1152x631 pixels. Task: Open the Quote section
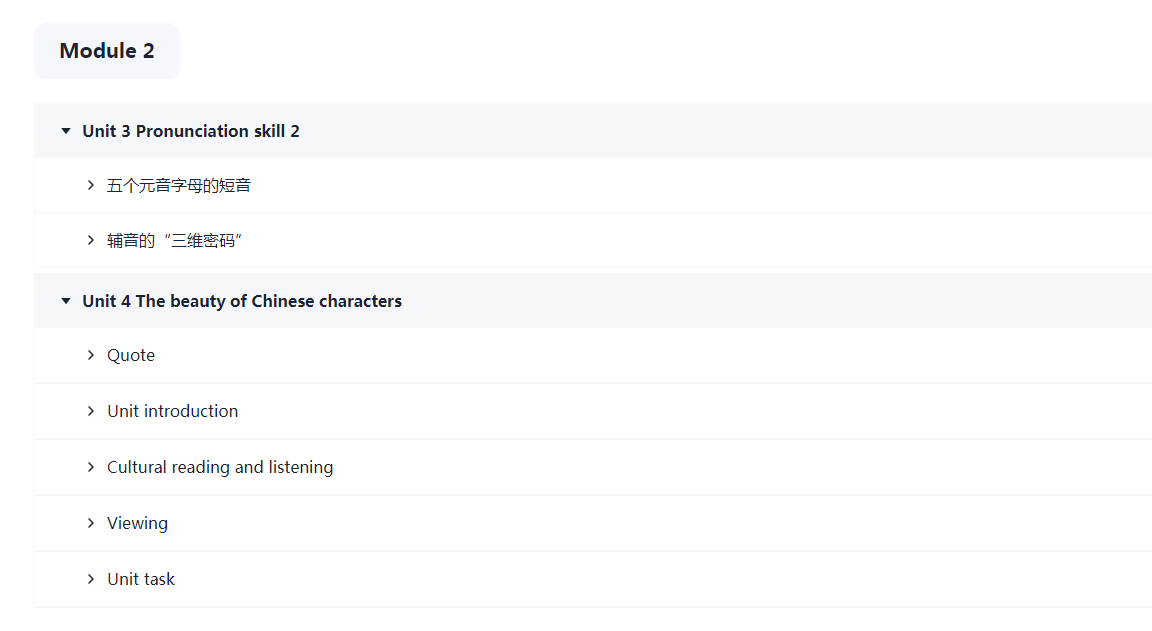coord(131,356)
